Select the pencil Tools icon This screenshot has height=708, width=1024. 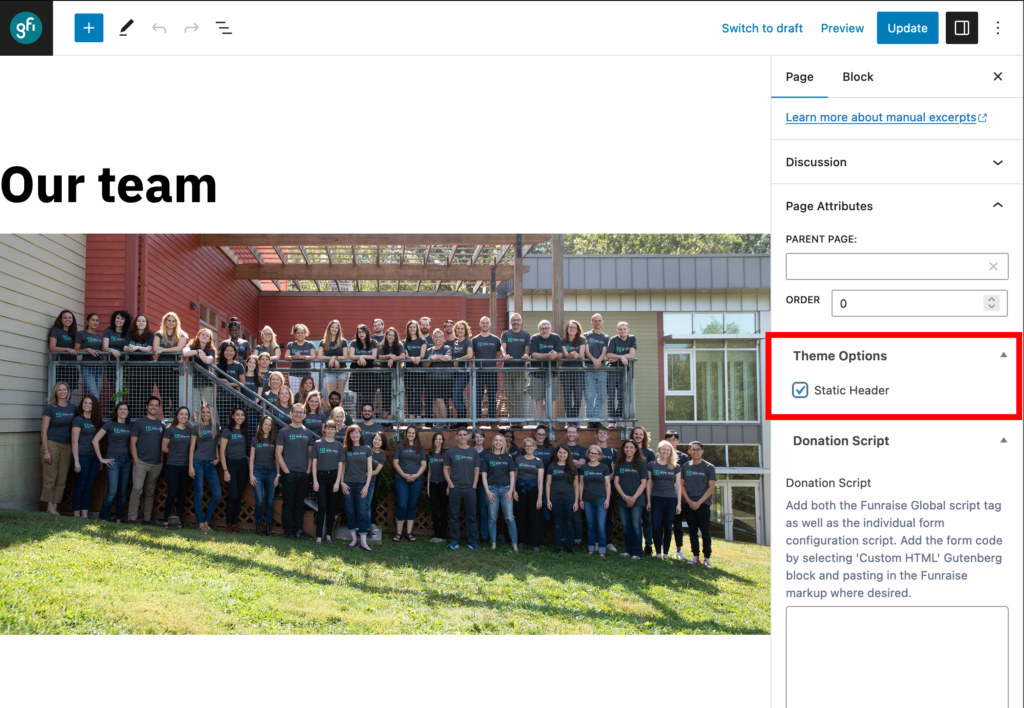[x=126, y=28]
